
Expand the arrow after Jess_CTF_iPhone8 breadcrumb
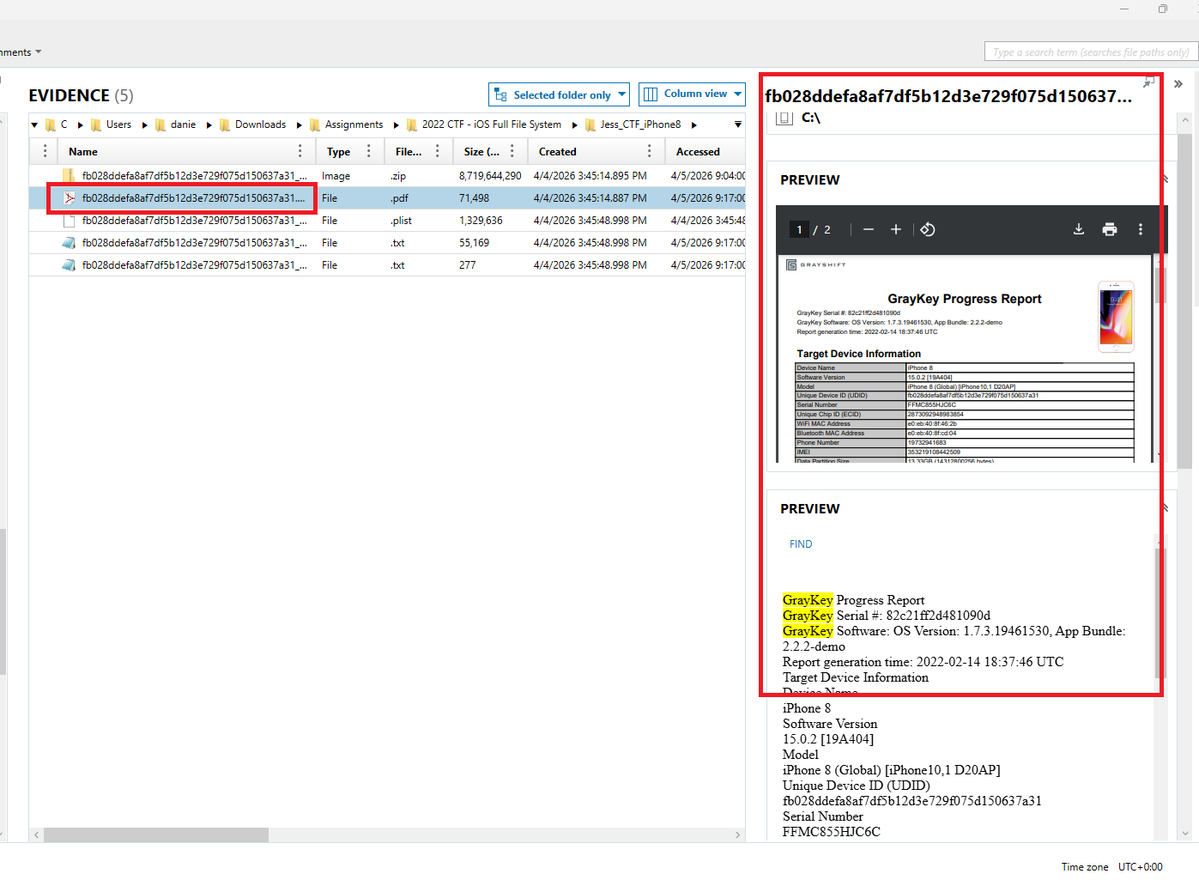pos(694,125)
